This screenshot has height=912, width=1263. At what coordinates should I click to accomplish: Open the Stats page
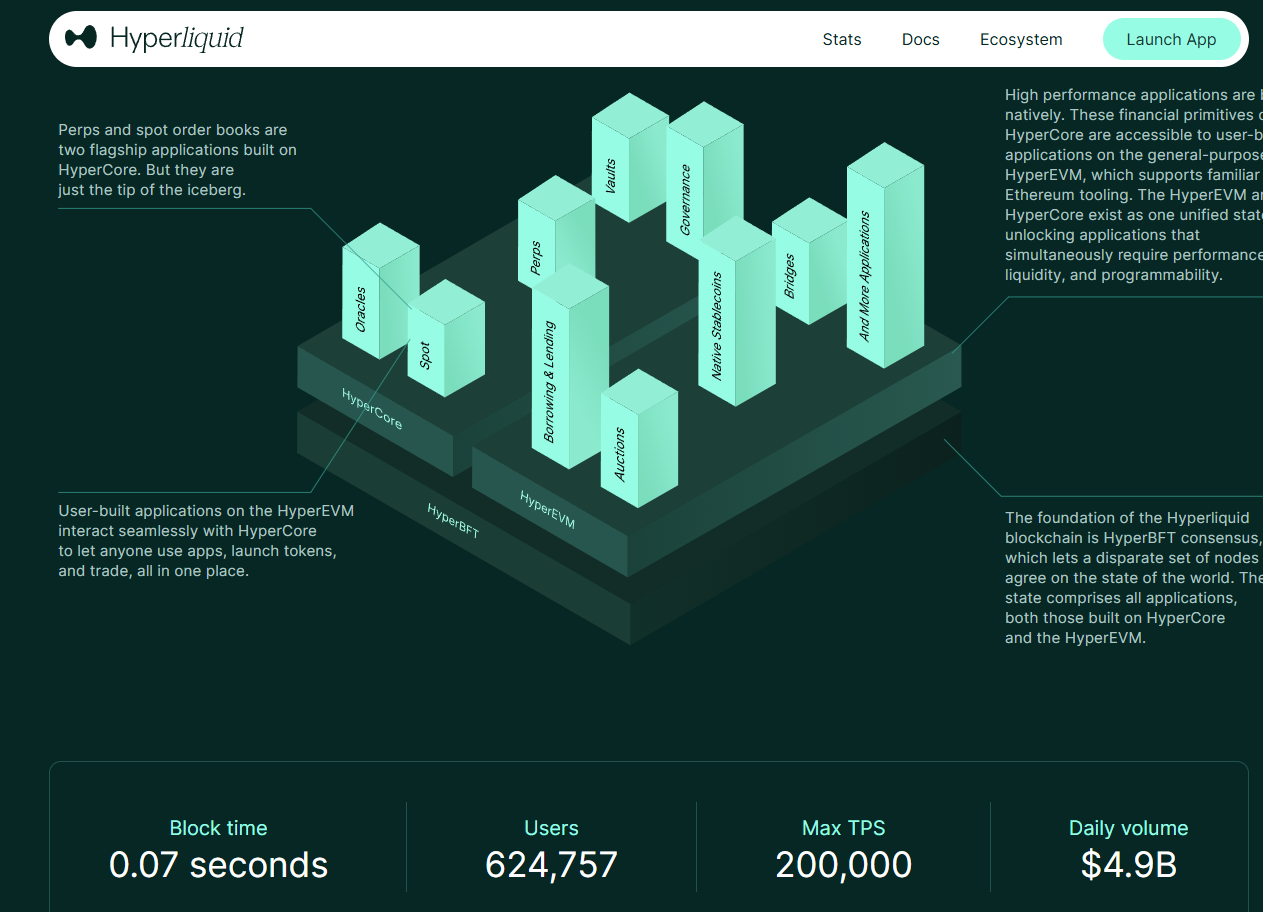[841, 40]
